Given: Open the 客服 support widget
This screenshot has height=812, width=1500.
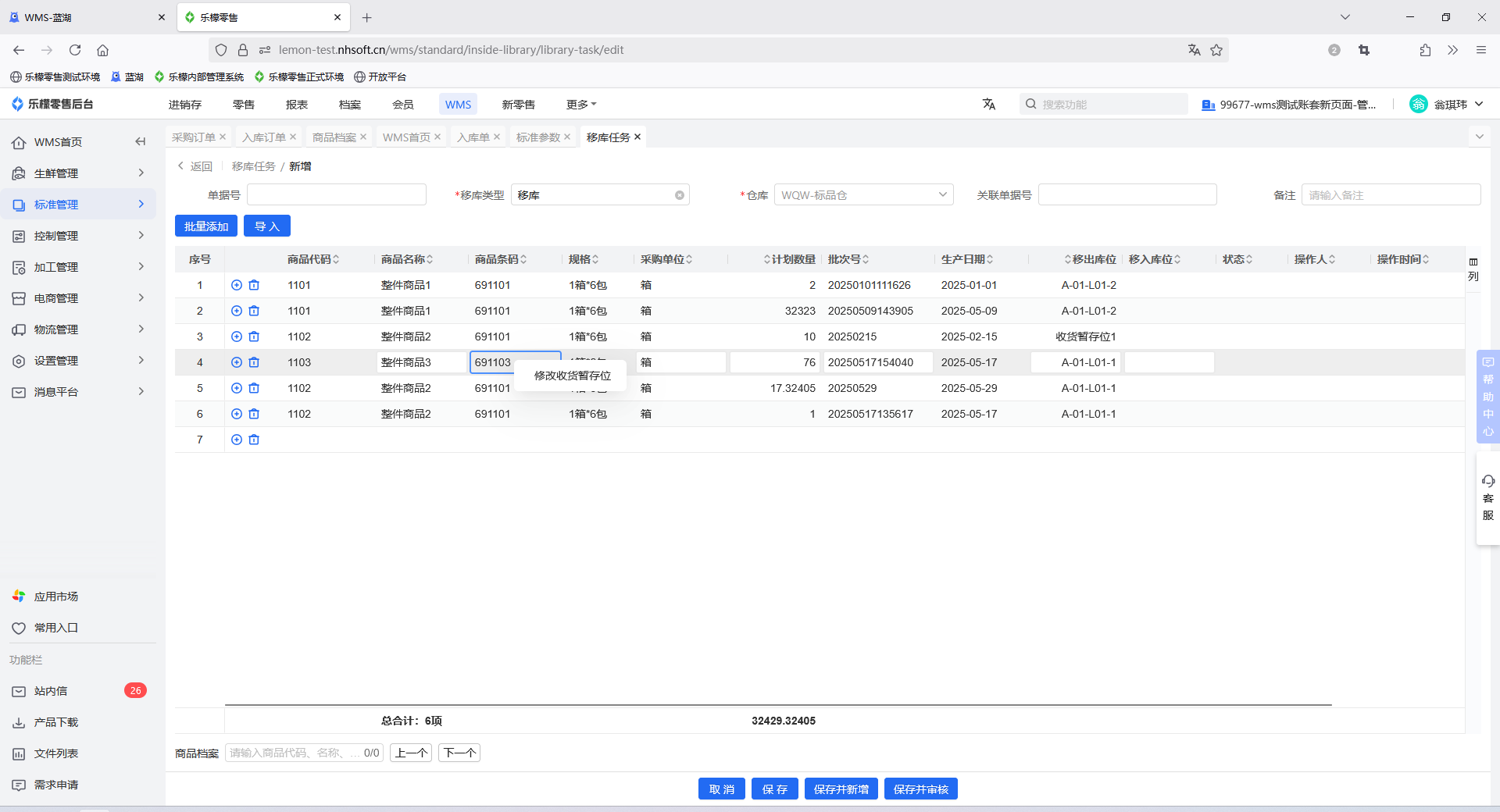Looking at the screenshot, I should click(1488, 498).
